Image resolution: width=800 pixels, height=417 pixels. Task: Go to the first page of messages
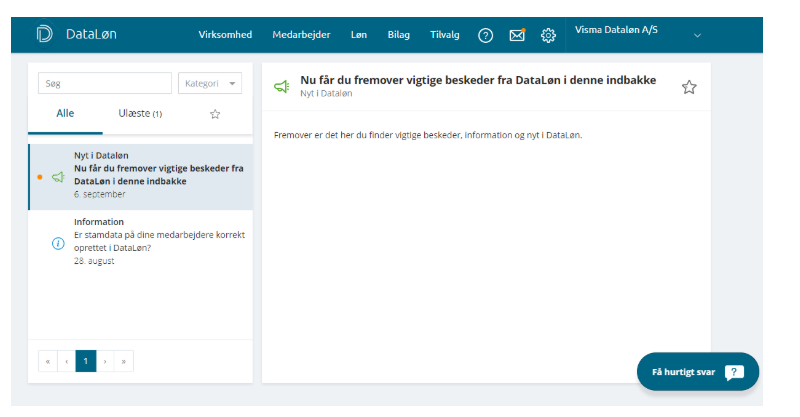tap(47, 361)
